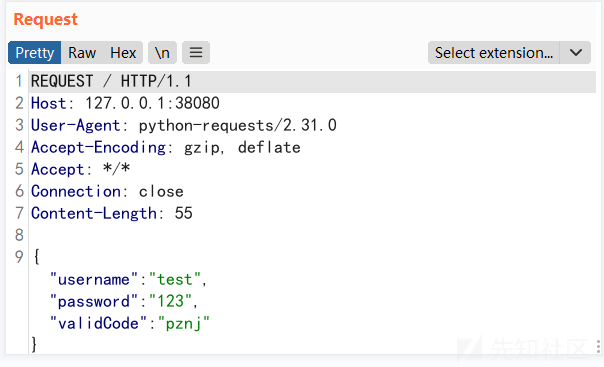The height and width of the screenshot is (367, 604).
Task: Open the hamburger options menu icon
Action: (x=196, y=52)
